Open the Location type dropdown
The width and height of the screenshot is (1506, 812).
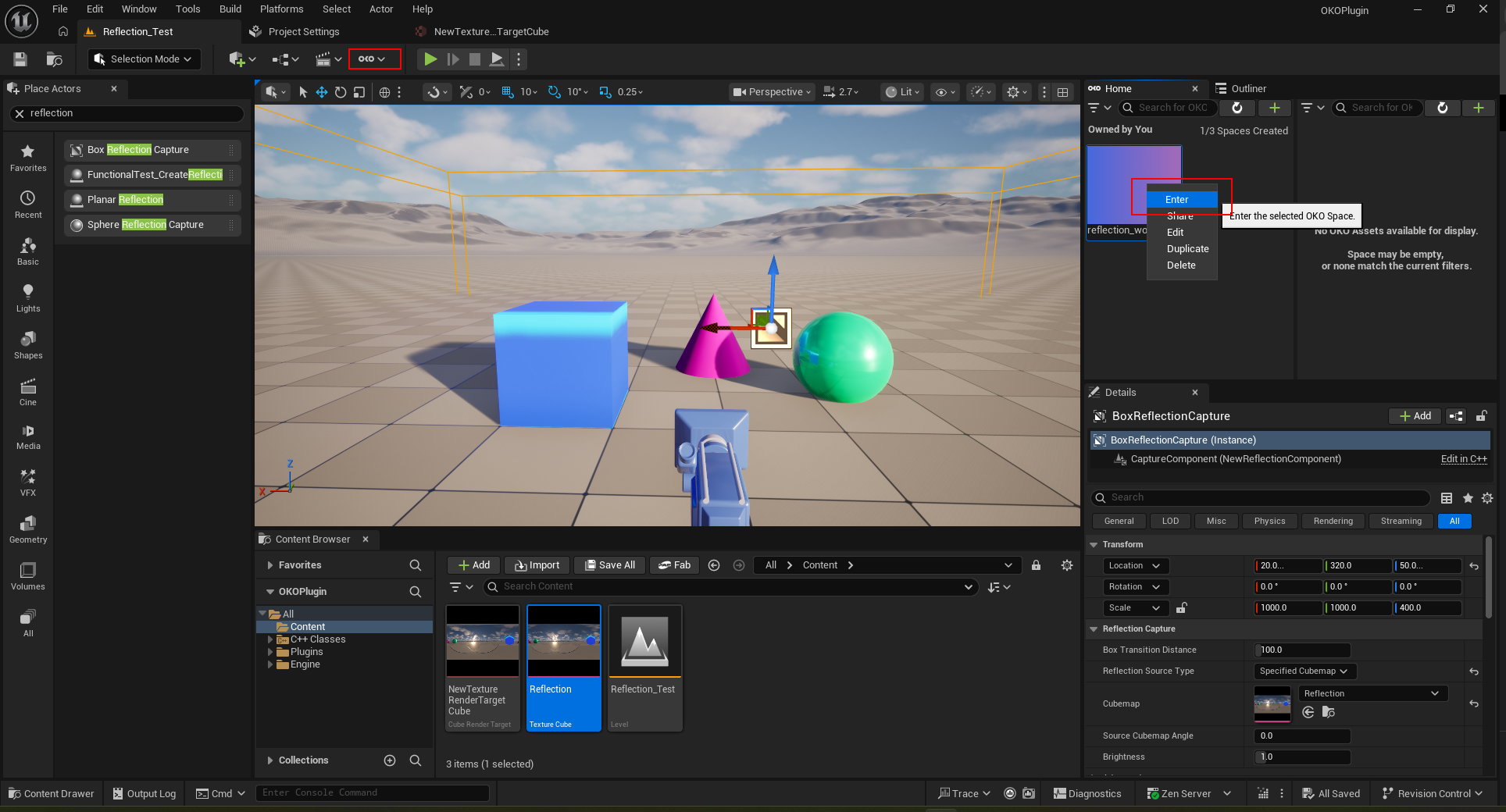[x=1135, y=566]
